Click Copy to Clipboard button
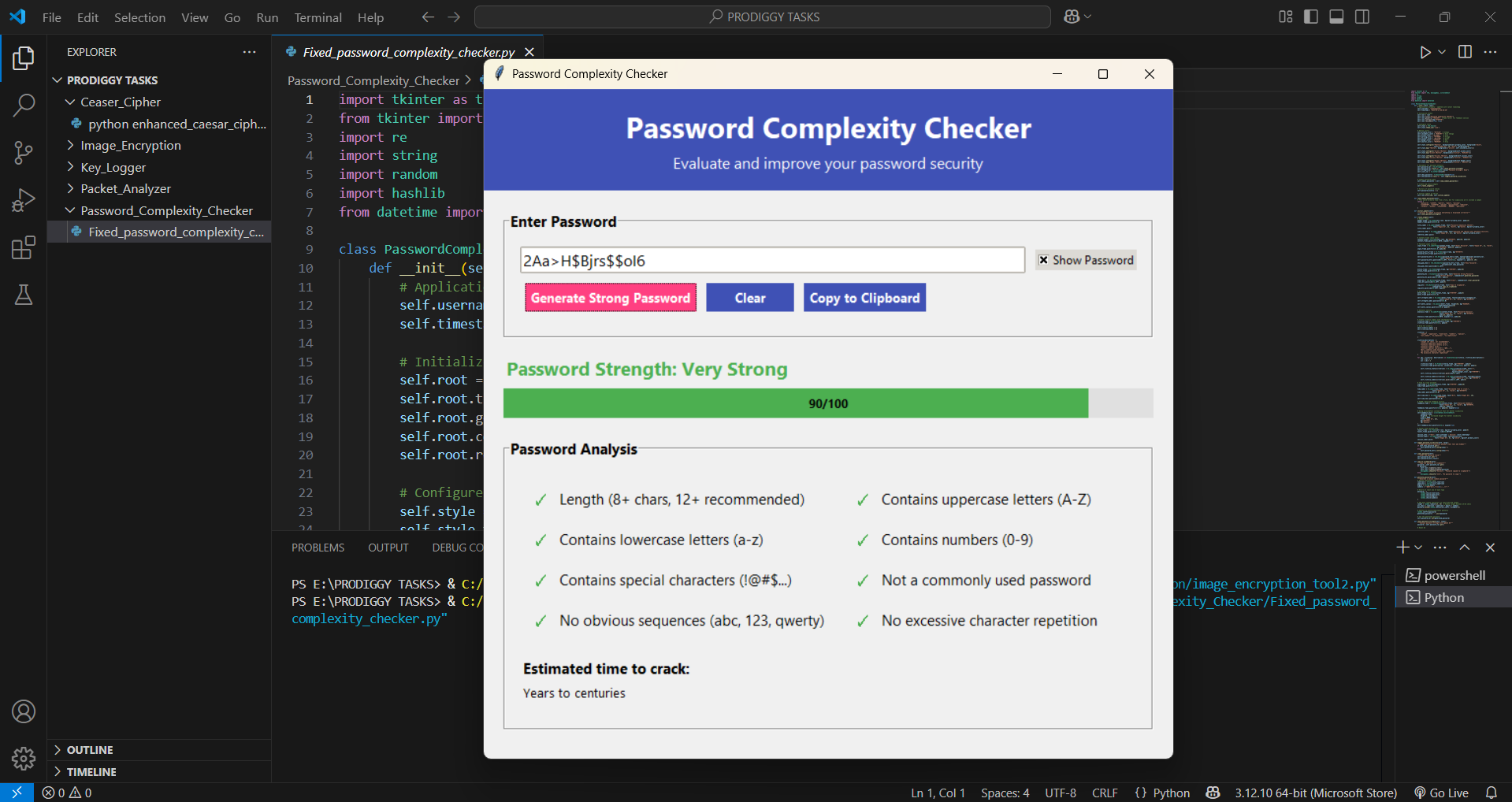The width and height of the screenshot is (1512, 802). pos(864,298)
